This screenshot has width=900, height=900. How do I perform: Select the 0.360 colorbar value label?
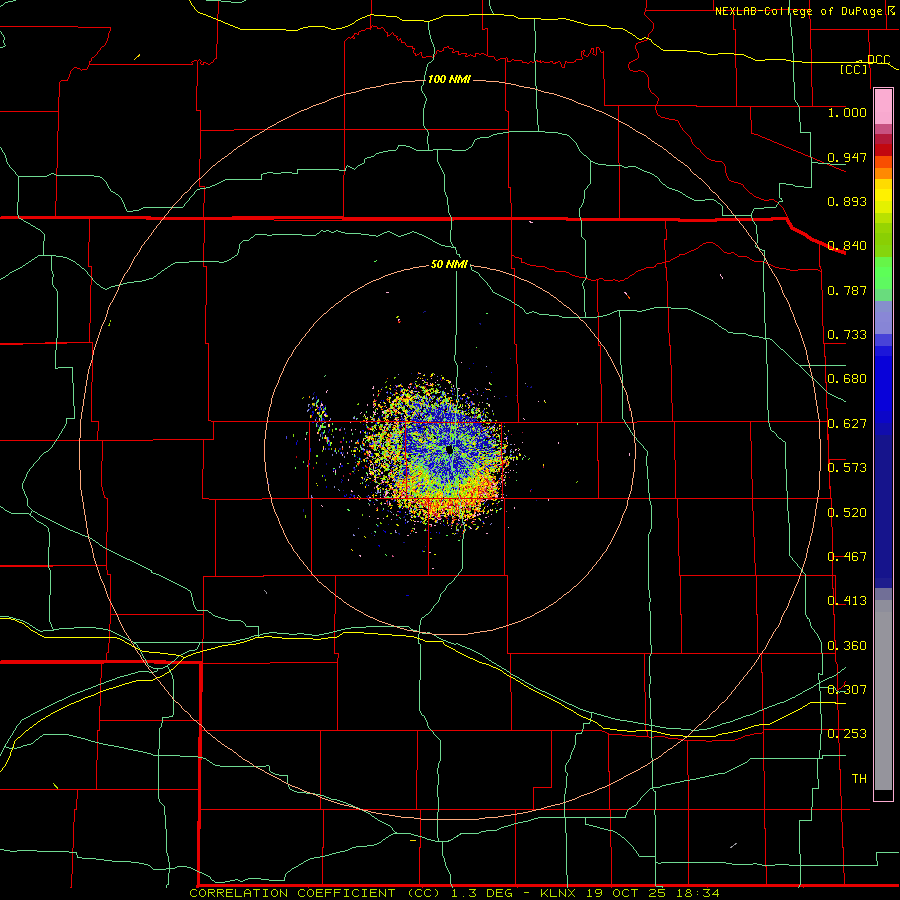[847, 646]
